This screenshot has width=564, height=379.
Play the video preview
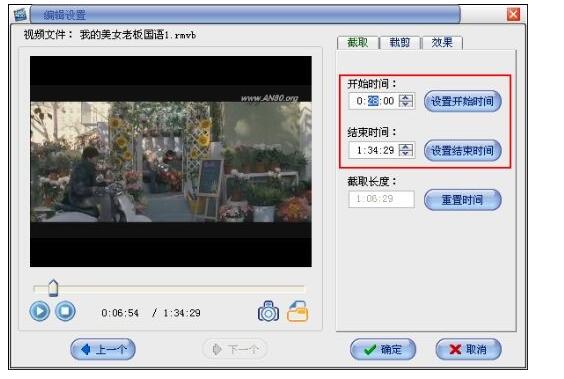click(40, 311)
